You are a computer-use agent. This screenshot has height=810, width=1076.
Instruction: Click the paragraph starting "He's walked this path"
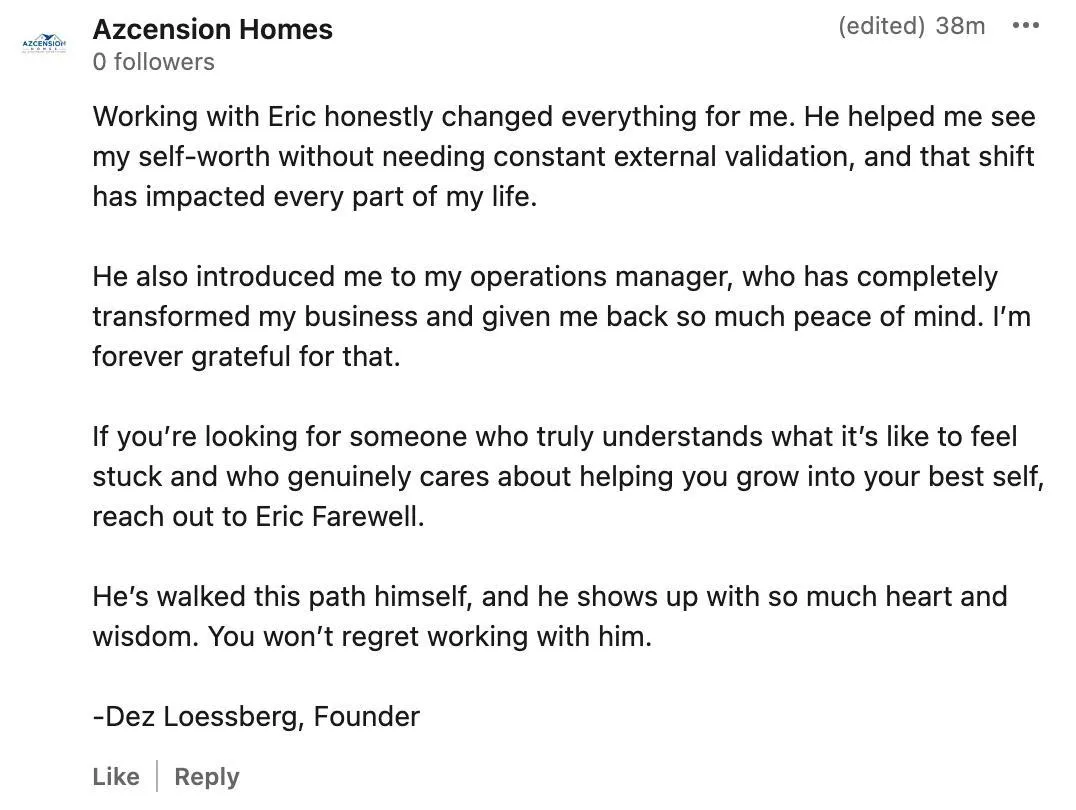(x=550, y=616)
